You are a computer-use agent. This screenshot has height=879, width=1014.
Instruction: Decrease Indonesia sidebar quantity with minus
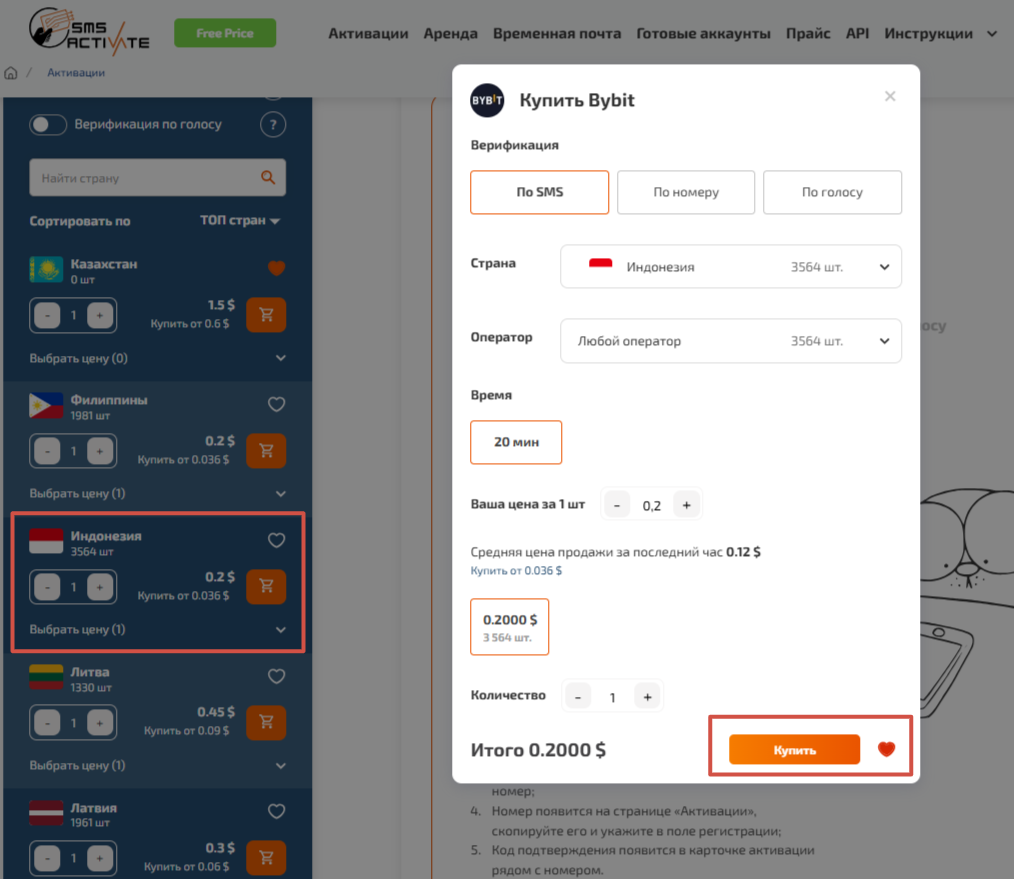(x=47, y=587)
